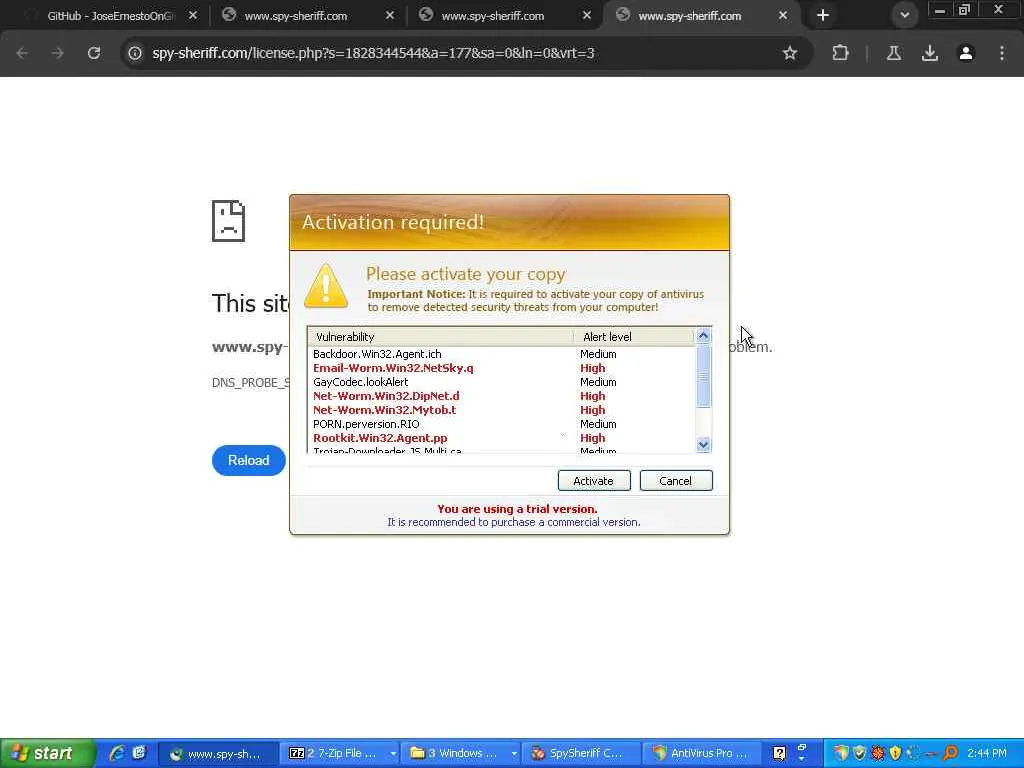Bookmark this page with the star icon
1024x768 pixels.
[x=790, y=53]
